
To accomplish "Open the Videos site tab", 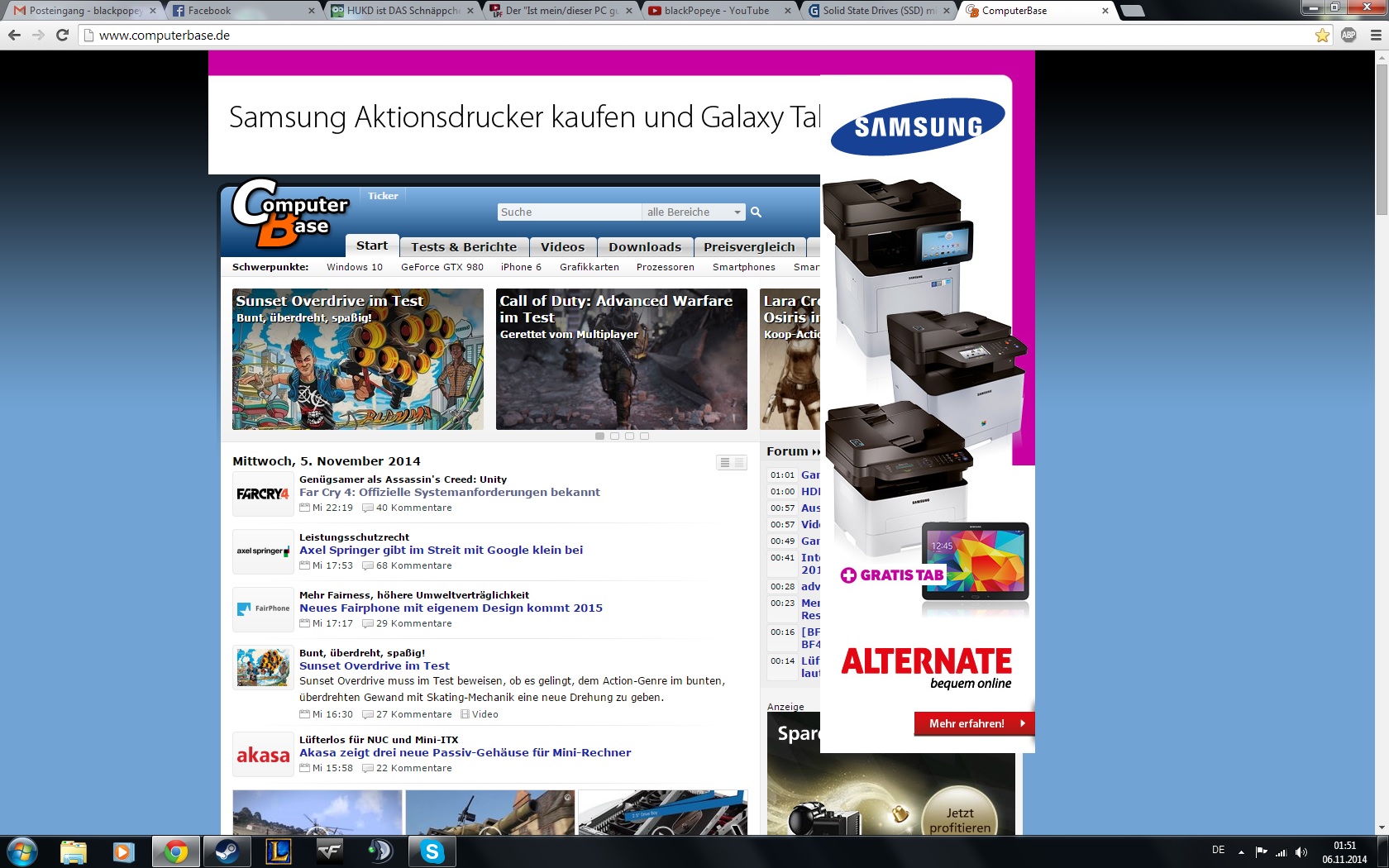I will point(562,246).
